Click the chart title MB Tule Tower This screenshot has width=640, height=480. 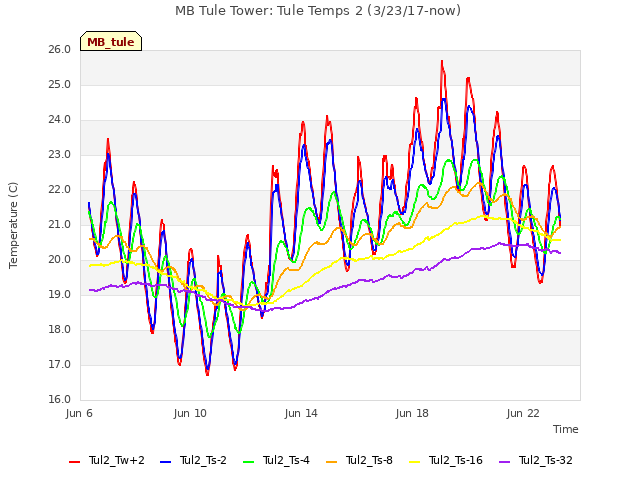[318, 10]
